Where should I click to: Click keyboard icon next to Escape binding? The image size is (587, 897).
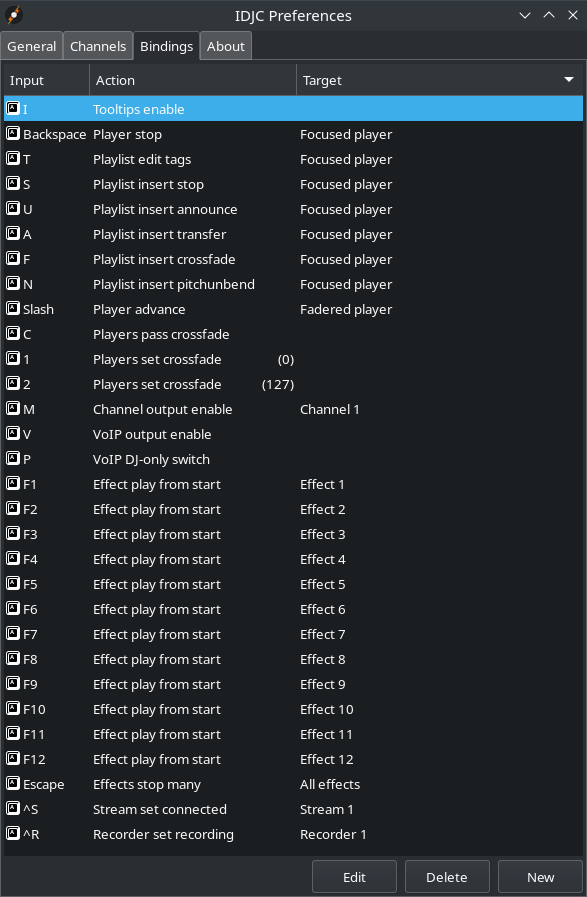pyautogui.click(x=13, y=784)
